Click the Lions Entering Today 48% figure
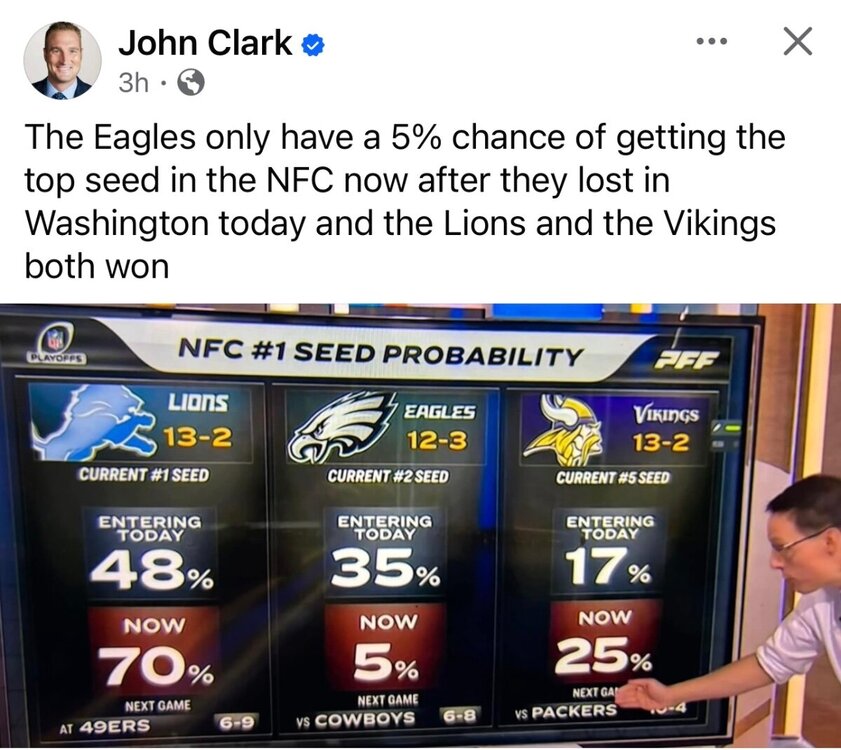841x750 pixels. (x=150, y=573)
